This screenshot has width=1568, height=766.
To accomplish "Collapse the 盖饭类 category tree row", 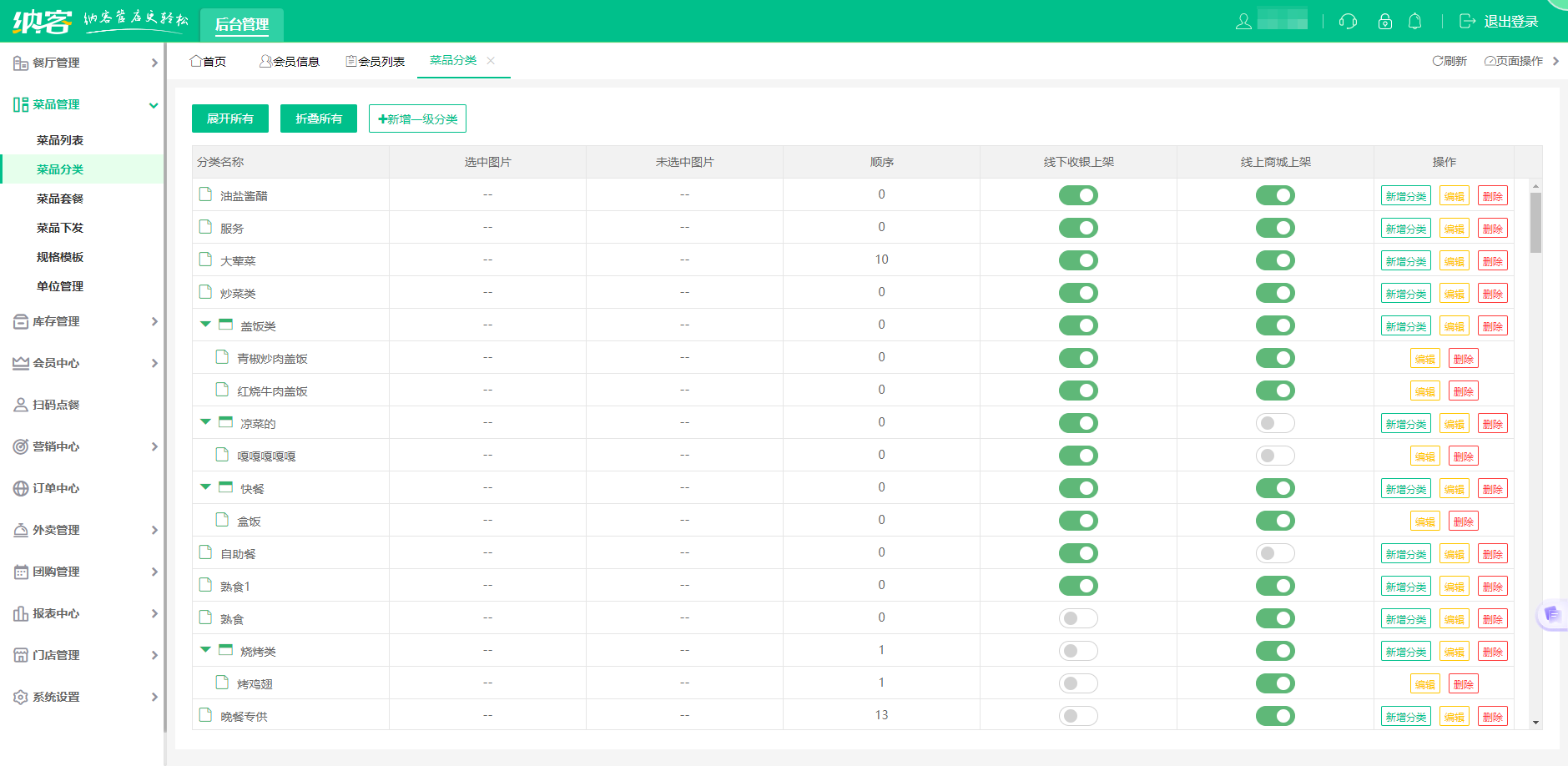I will [205, 324].
